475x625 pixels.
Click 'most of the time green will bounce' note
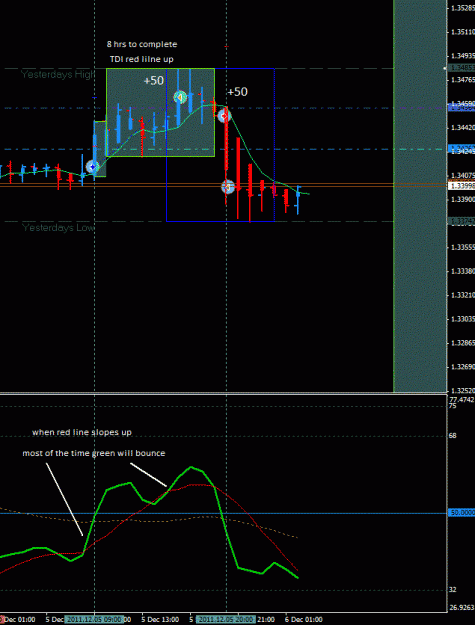(94, 453)
